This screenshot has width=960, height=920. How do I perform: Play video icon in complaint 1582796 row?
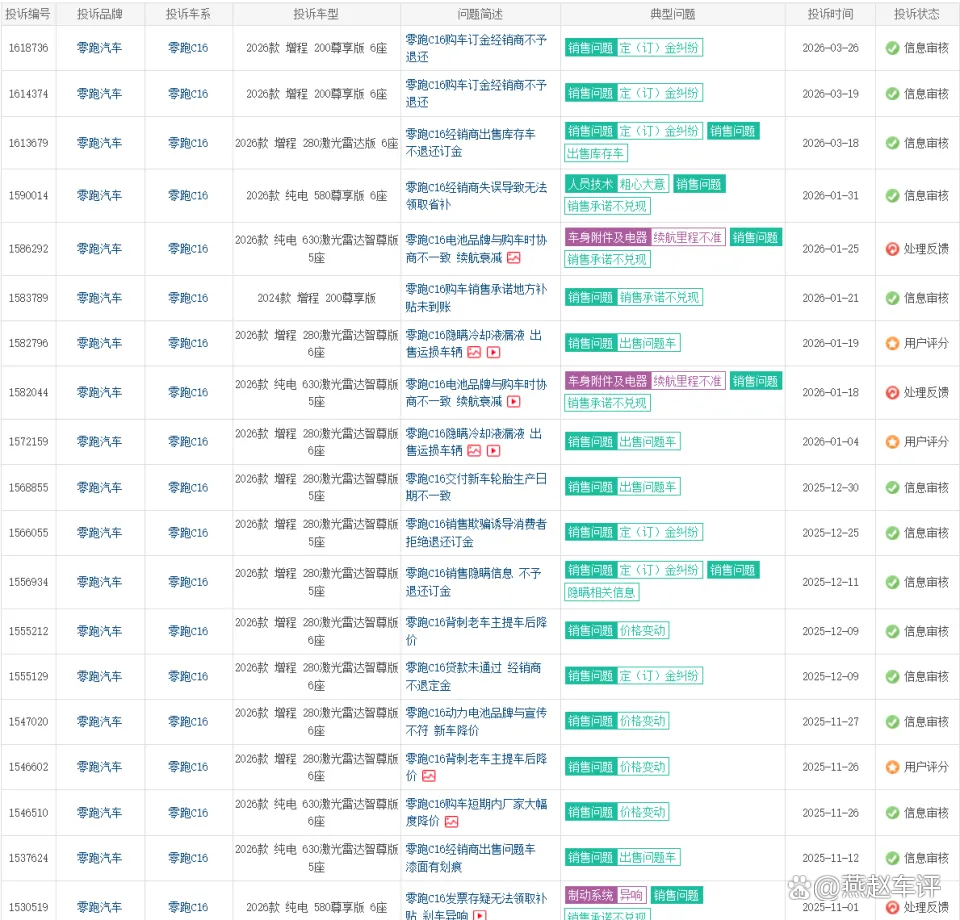(493, 352)
